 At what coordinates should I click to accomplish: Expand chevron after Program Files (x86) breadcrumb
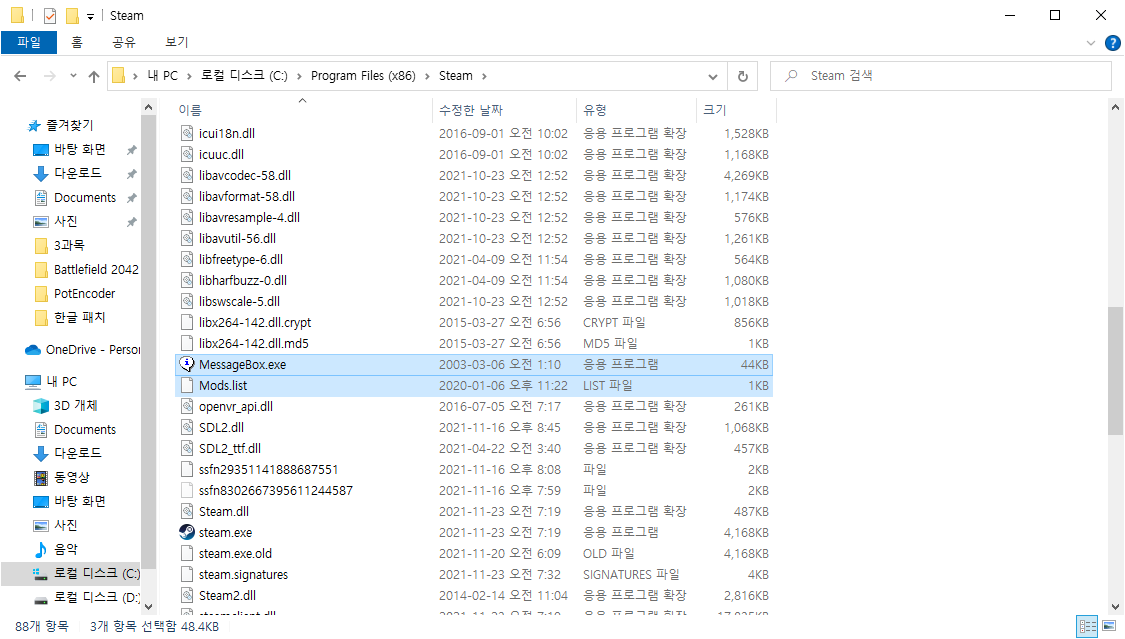click(x=428, y=76)
